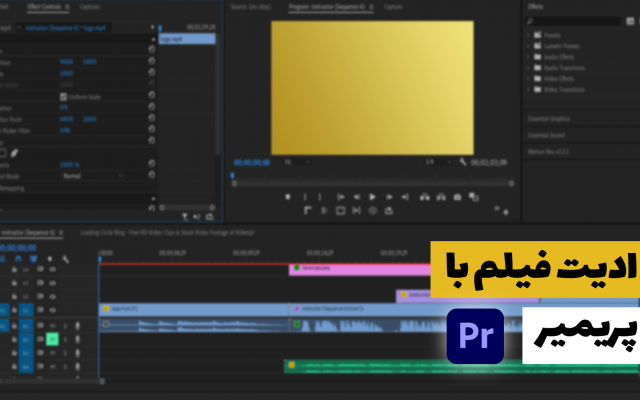The width and height of the screenshot is (640, 400).
Task: Switch to the Capture tab
Action: click(x=393, y=7)
